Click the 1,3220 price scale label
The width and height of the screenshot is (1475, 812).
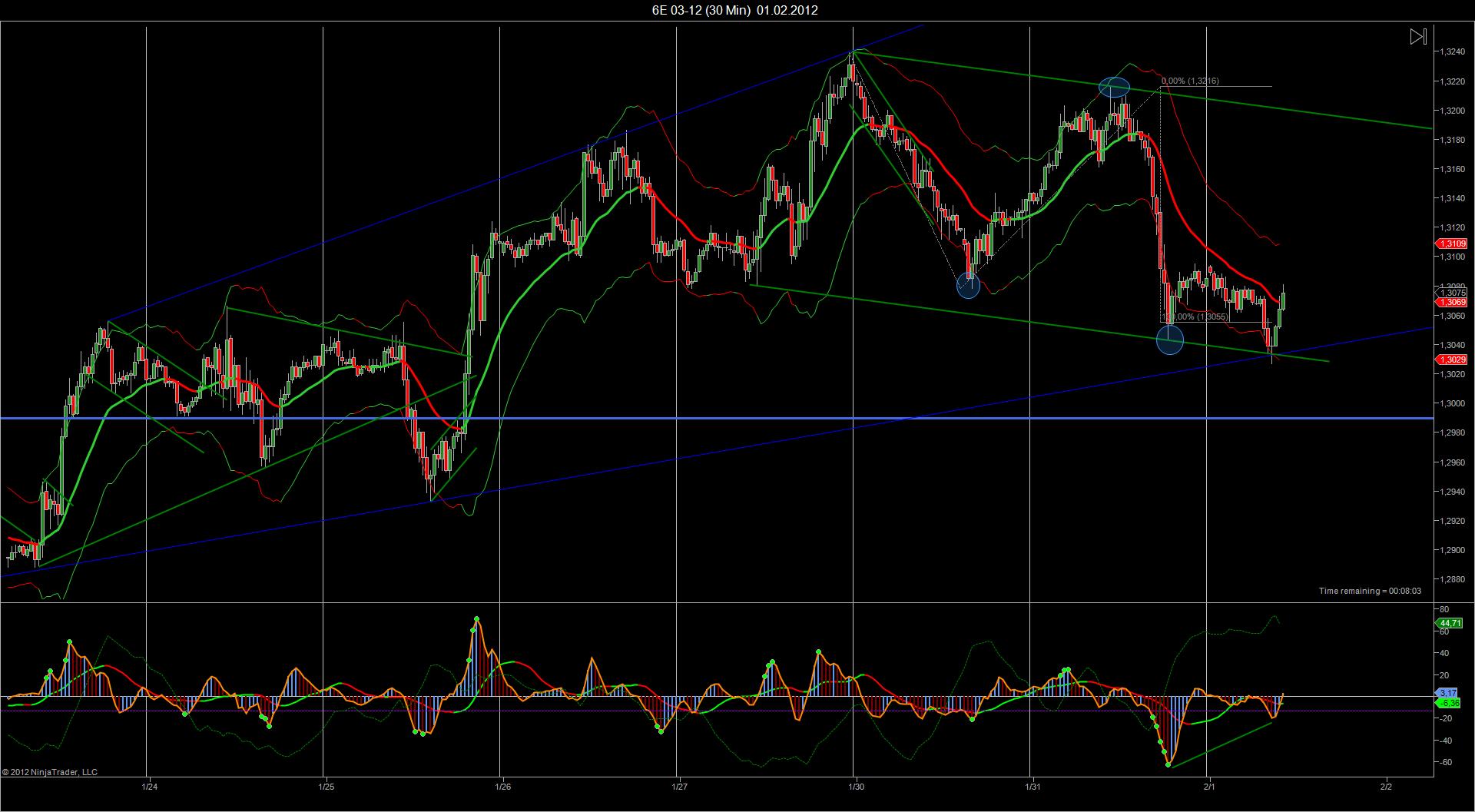(1453, 81)
